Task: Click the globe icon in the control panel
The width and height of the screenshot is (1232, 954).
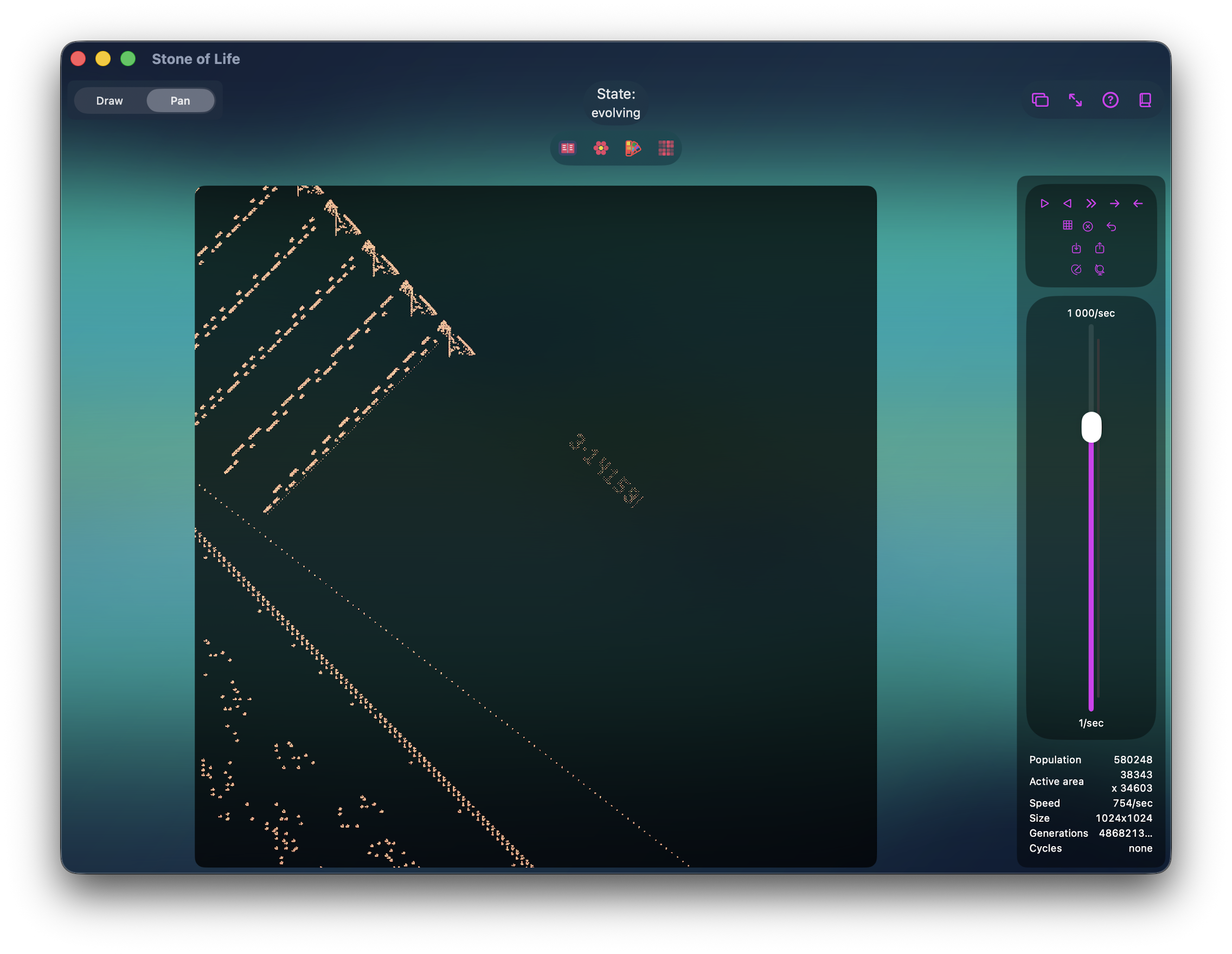Action: (1100, 269)
